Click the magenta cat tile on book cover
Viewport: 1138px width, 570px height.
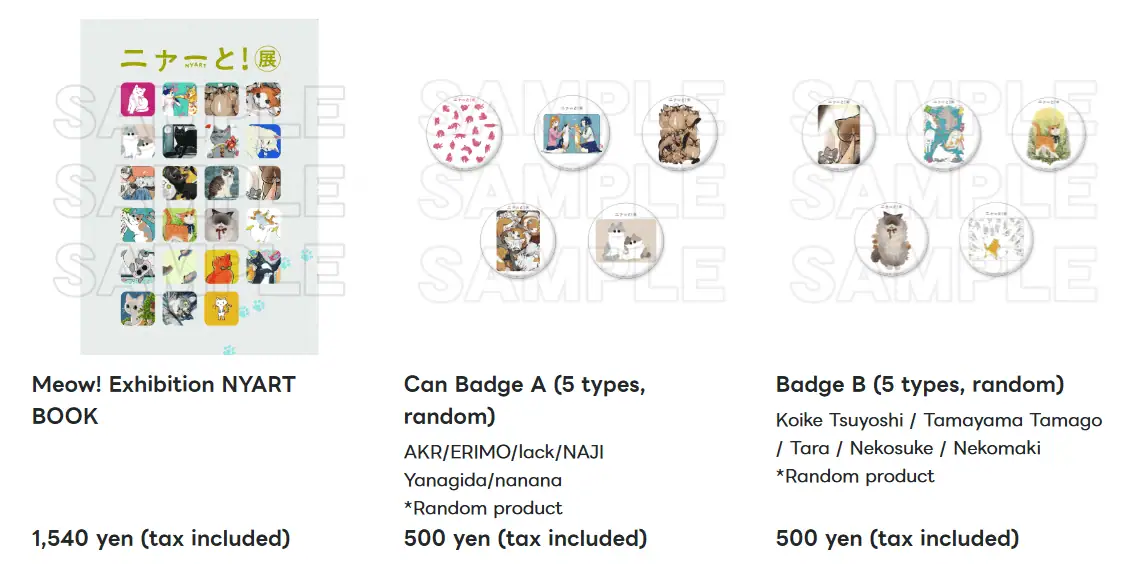(136, 99)
